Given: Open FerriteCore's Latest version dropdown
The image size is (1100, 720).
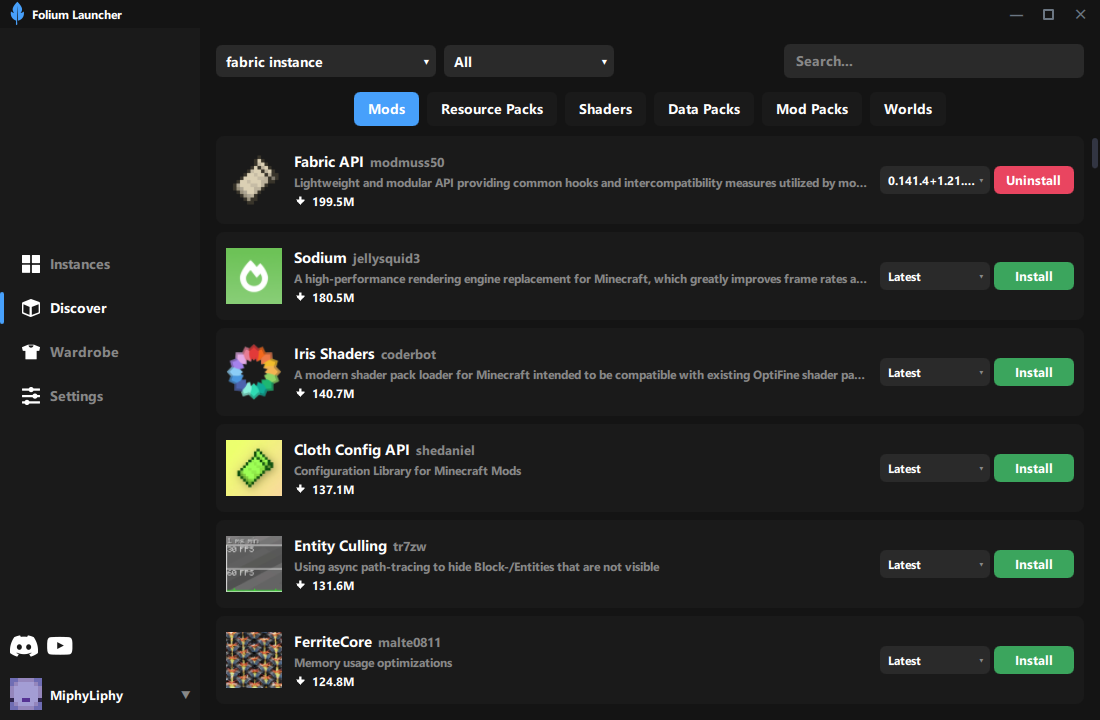Looking at the screenshot, I should [934, 660].
